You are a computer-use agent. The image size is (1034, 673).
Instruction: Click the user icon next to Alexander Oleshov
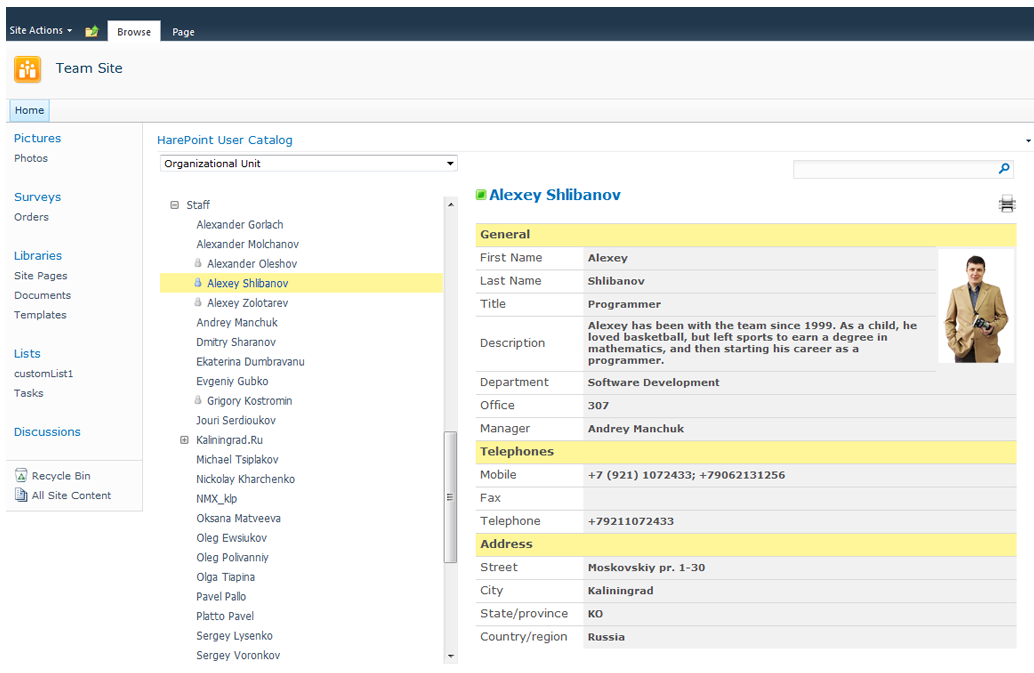(x=198, y=264)
